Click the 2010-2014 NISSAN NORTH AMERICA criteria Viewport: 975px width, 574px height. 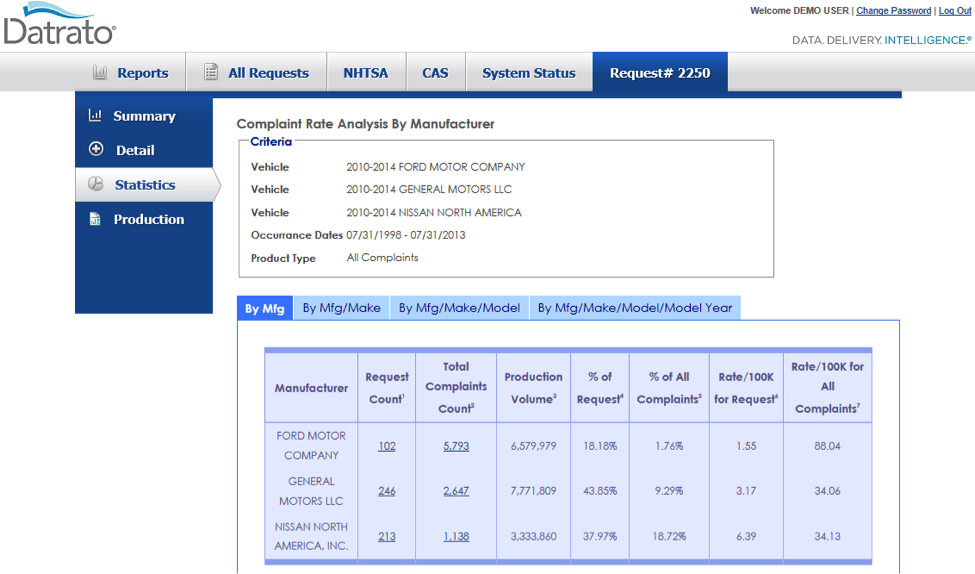click(434, 212)
